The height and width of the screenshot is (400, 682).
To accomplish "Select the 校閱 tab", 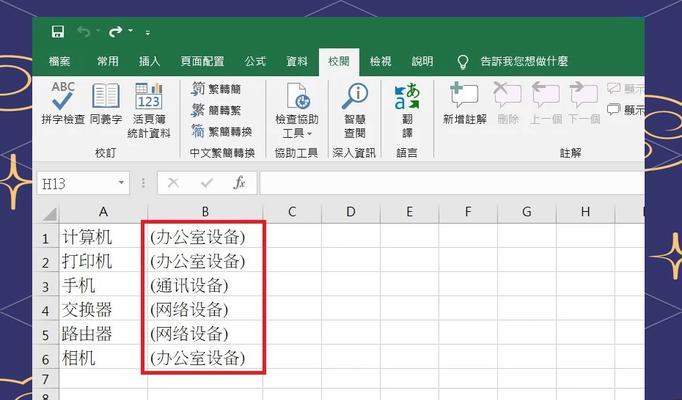I will (339, 61).
